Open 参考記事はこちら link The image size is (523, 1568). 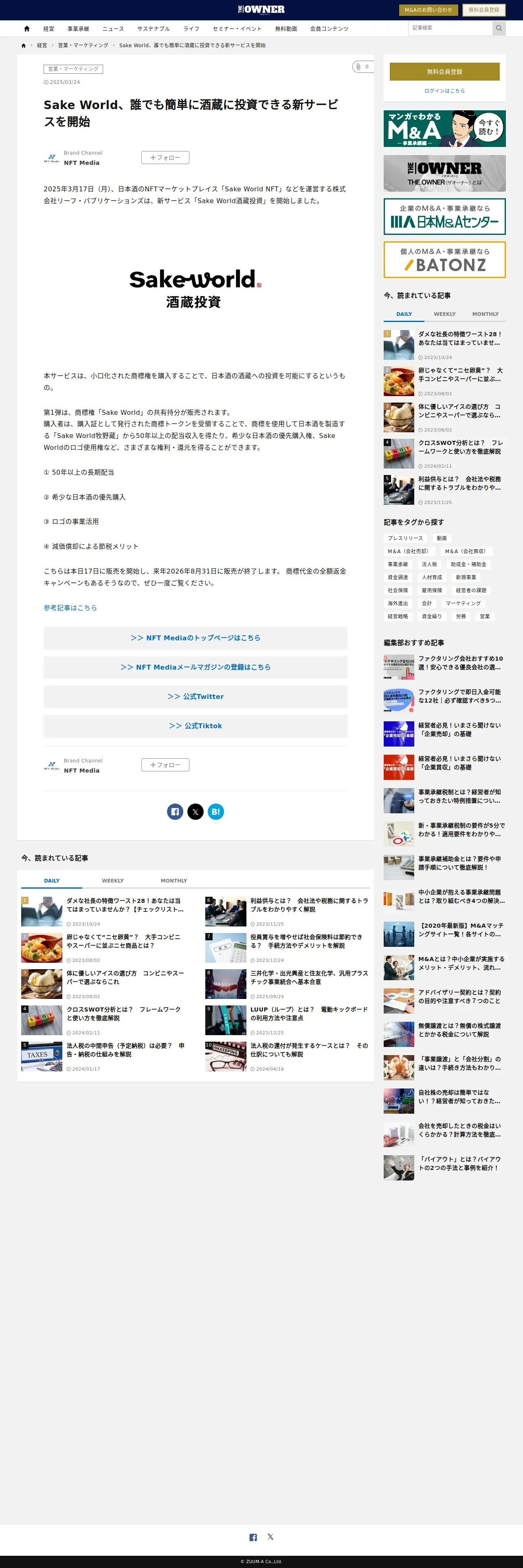[x=70, y=607]
